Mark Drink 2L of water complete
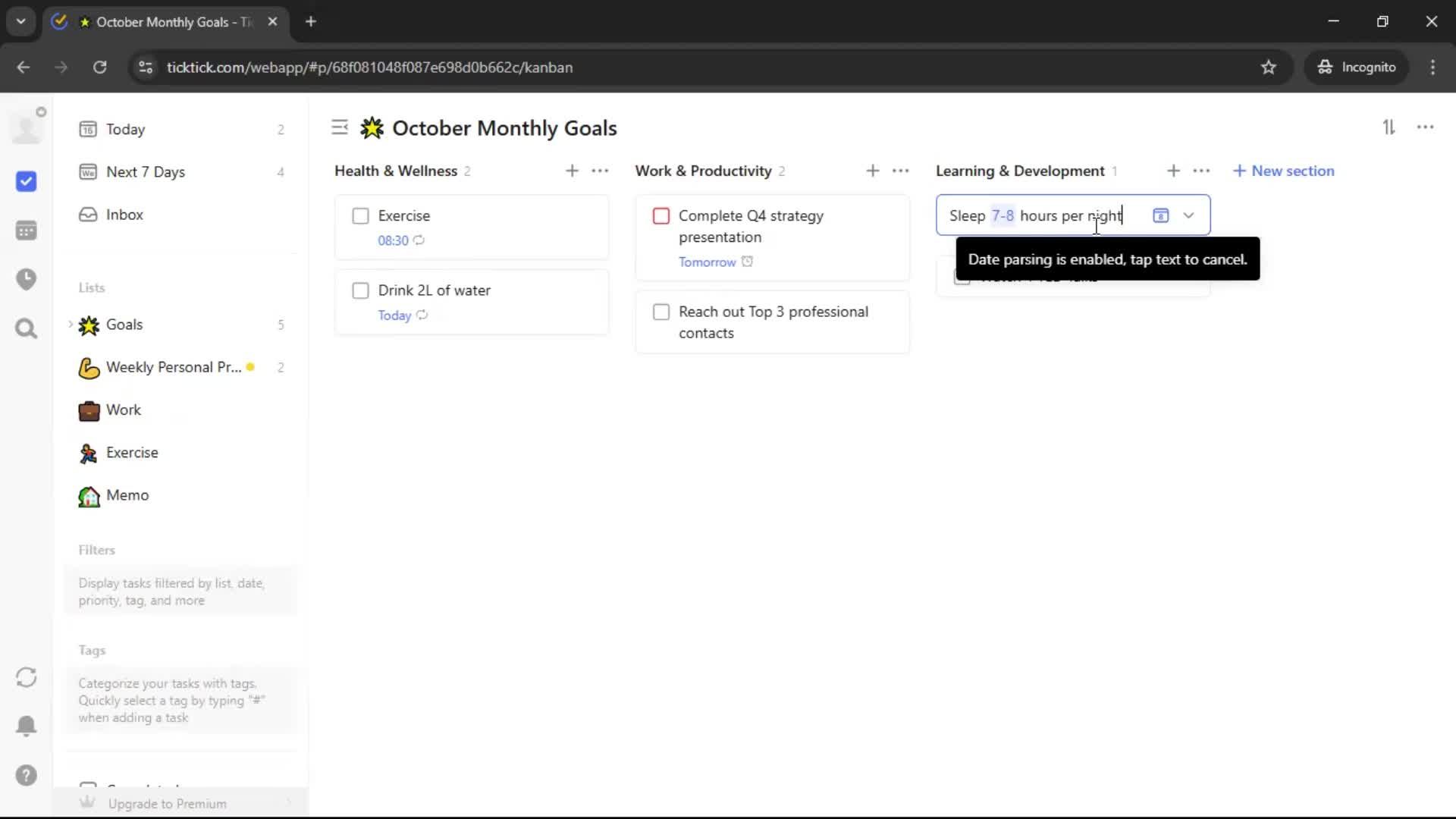The height and width of the screenshot is (819, 1456). 360,290
